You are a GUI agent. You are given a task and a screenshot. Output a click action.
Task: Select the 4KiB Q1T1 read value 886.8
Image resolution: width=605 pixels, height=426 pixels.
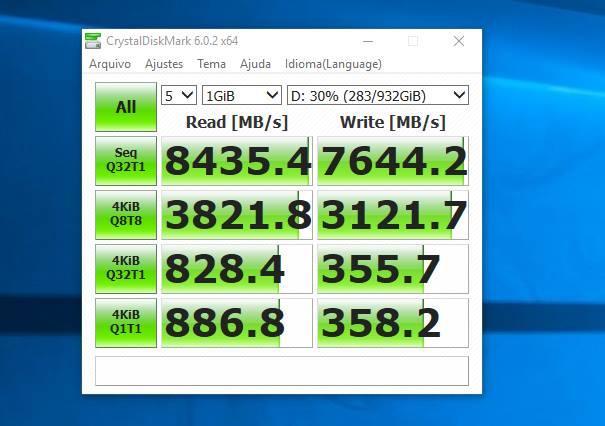(x=237, y=323)
